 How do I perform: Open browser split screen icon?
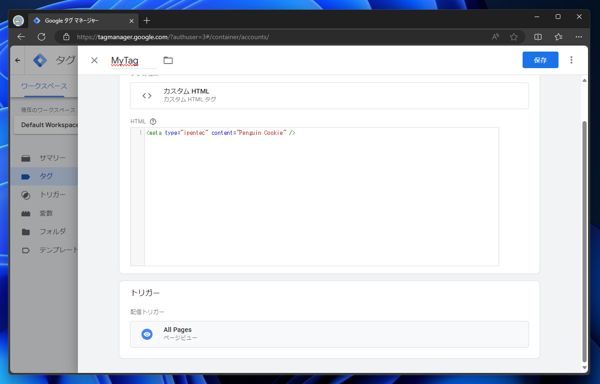click(538, 37)
